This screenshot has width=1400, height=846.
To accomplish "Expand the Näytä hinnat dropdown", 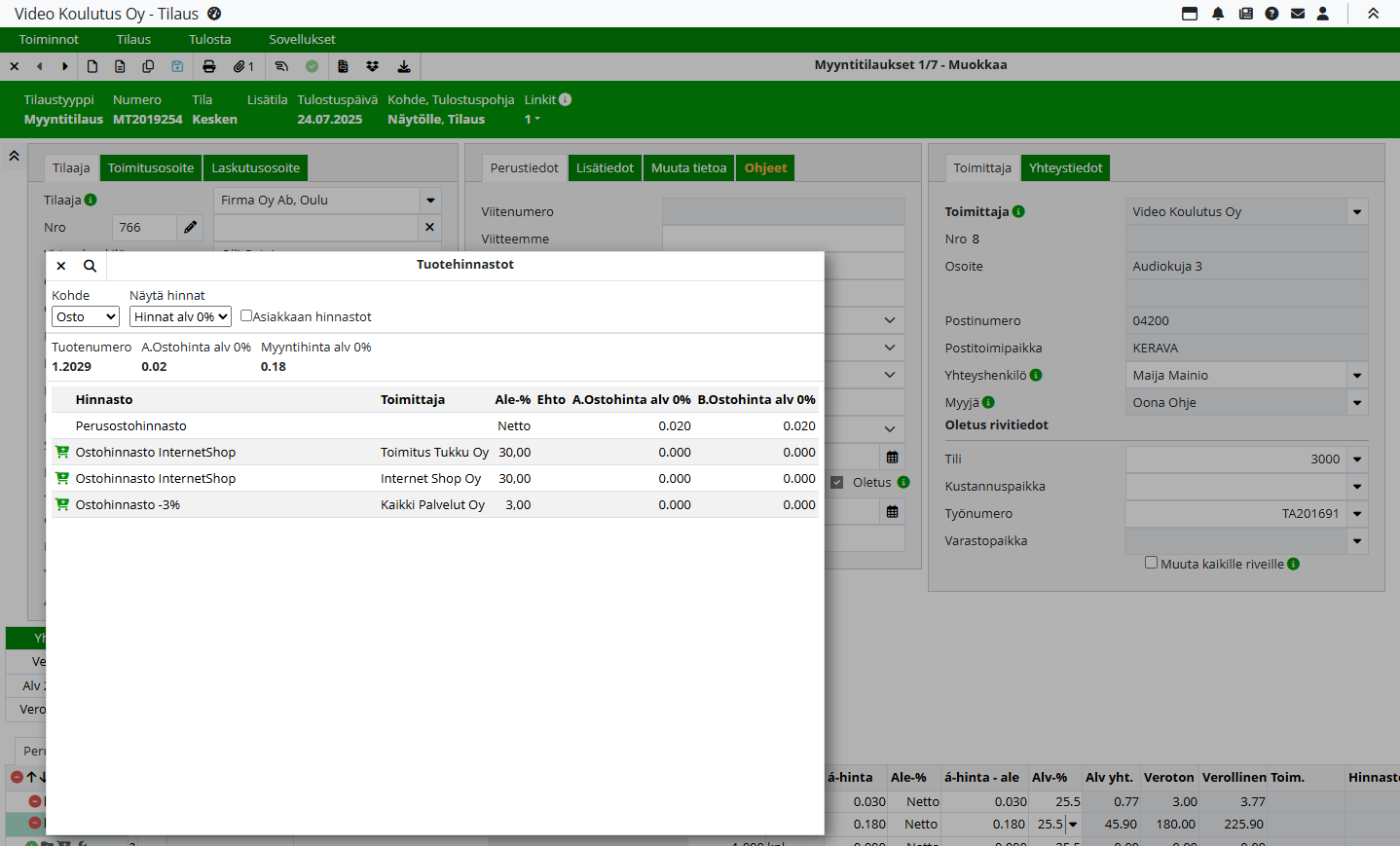I will point(180,316).
